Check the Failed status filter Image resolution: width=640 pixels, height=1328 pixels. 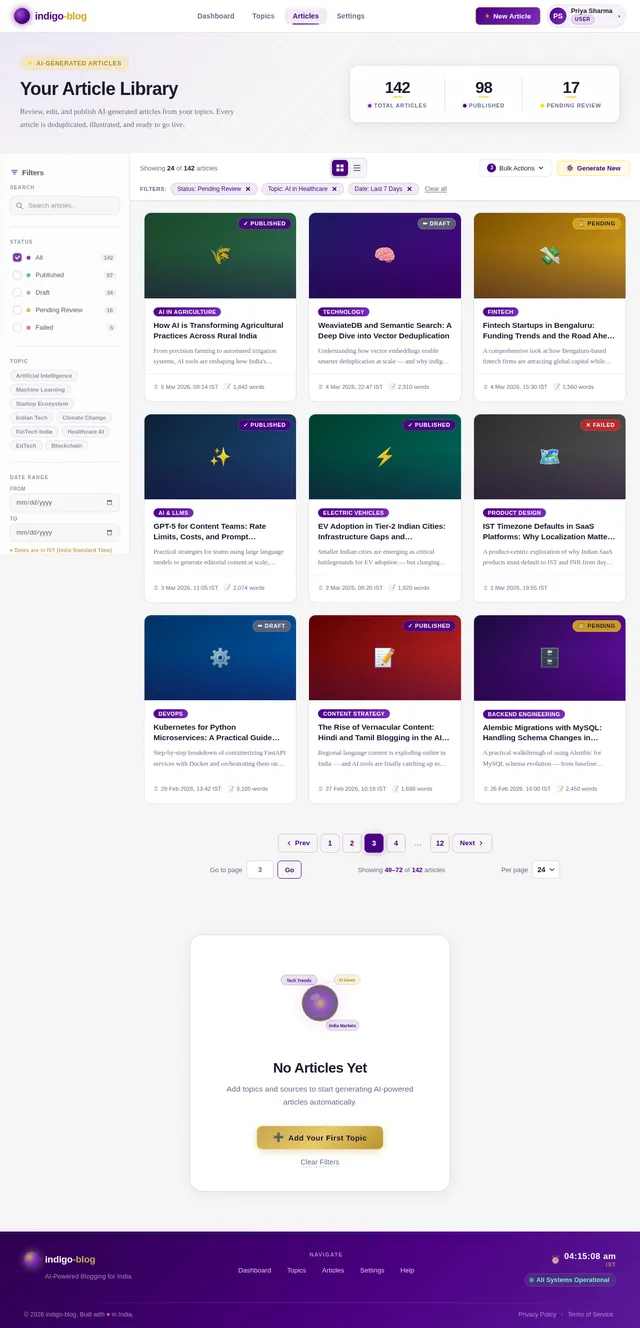pos(17,327)
